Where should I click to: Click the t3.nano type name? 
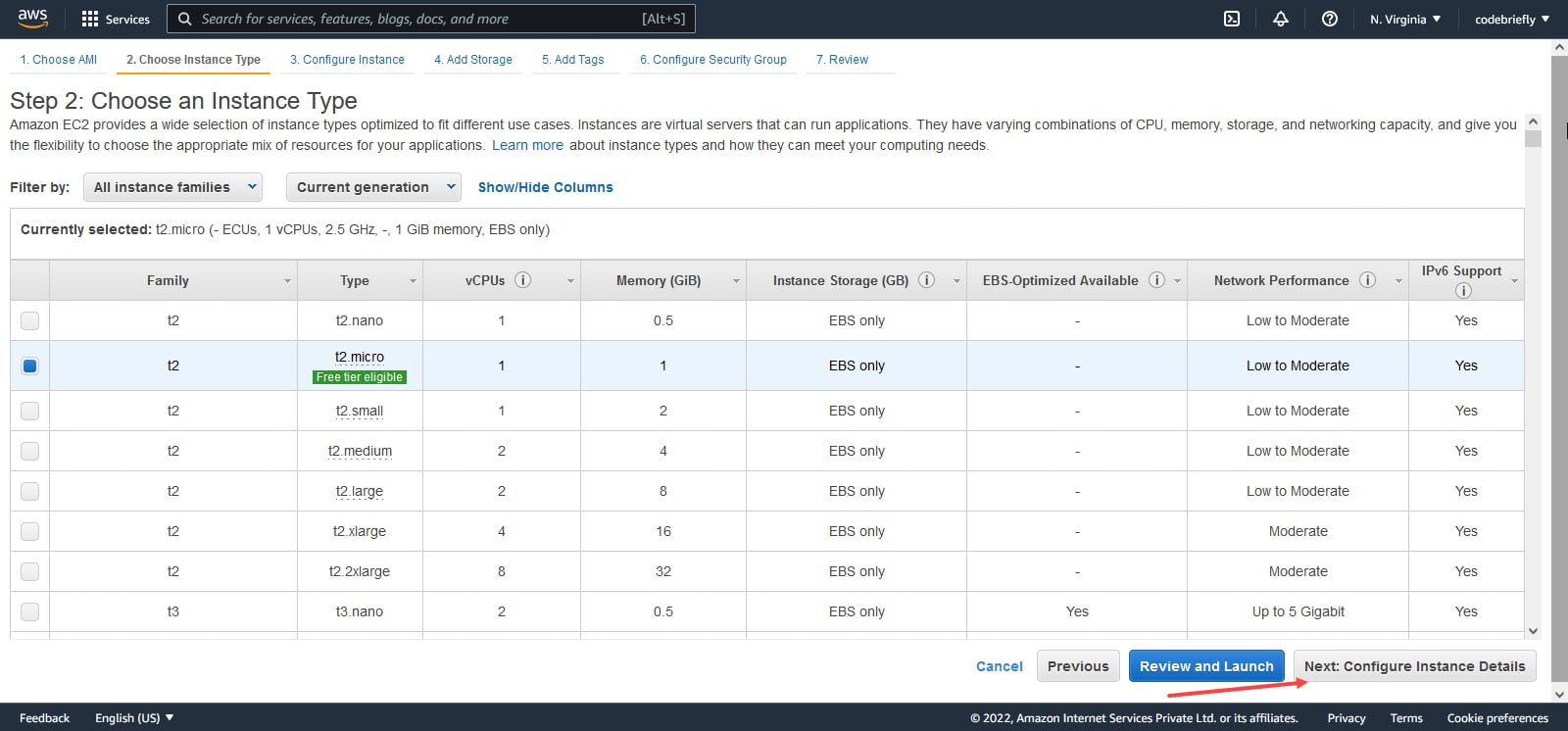[360, 611]
